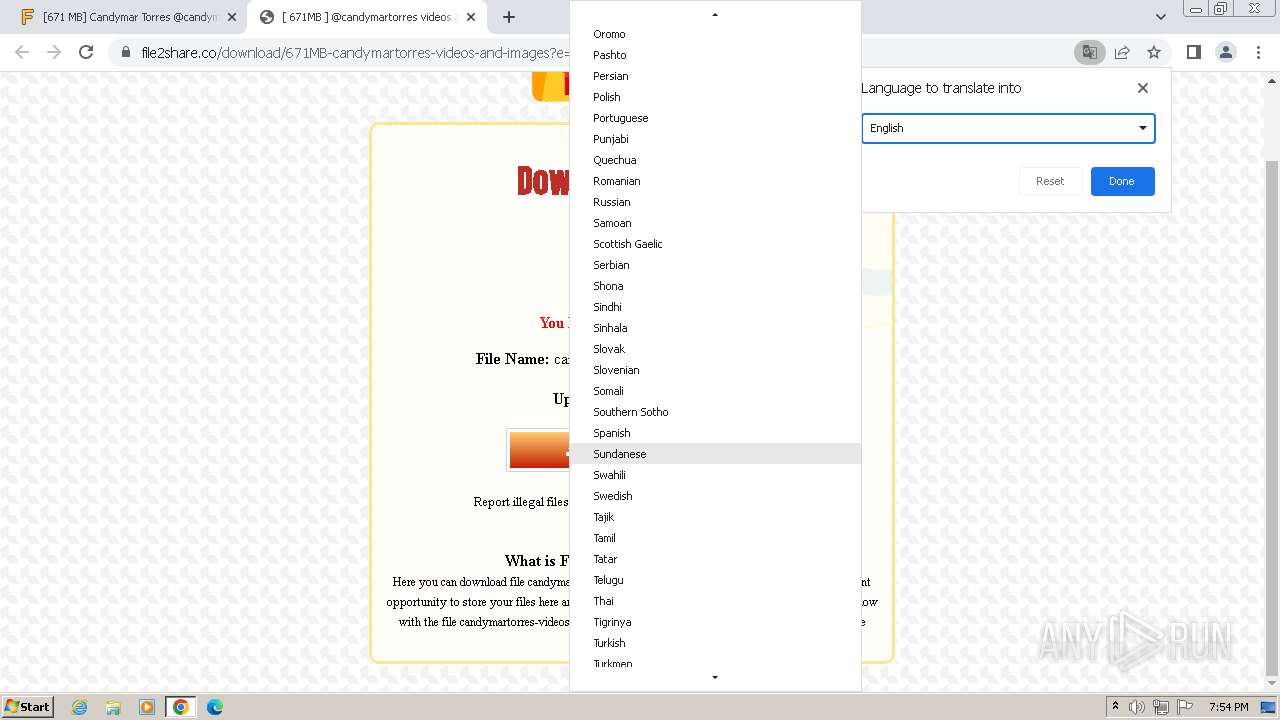Pick Punjabi in the list

tap(715, 139)
